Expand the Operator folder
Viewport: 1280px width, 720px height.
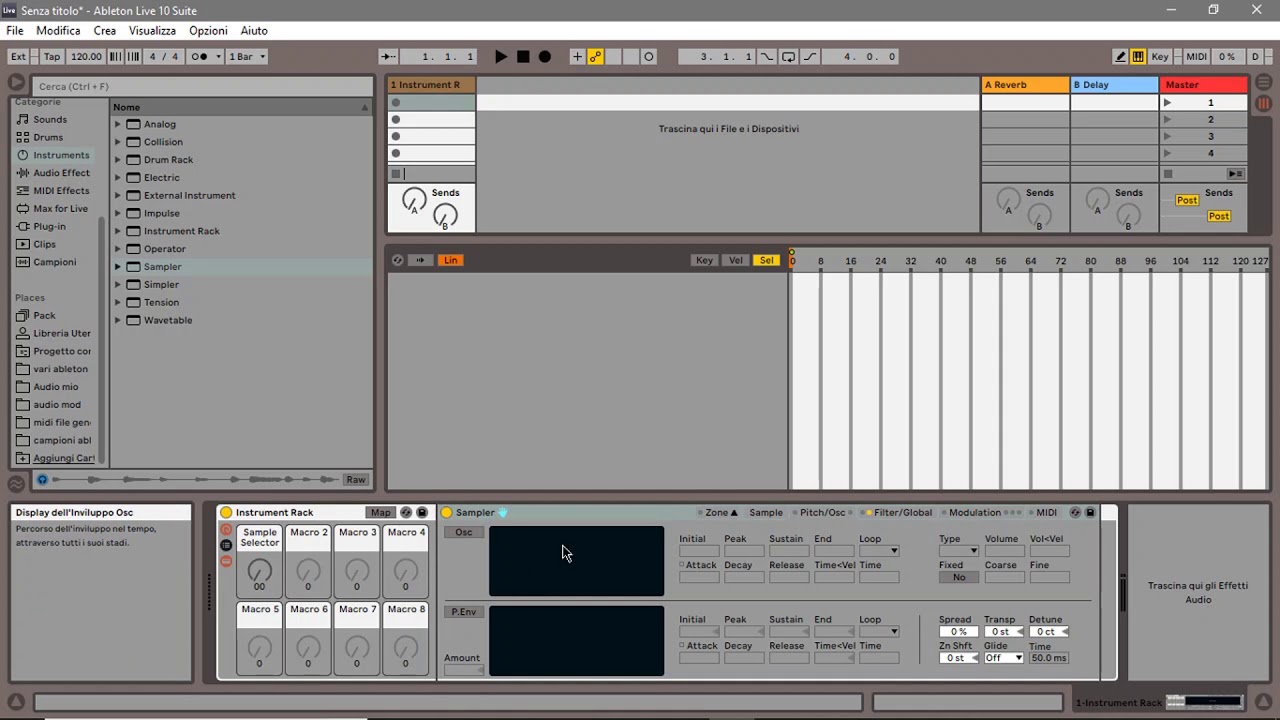pyautogui.click(x=117, y=249)
